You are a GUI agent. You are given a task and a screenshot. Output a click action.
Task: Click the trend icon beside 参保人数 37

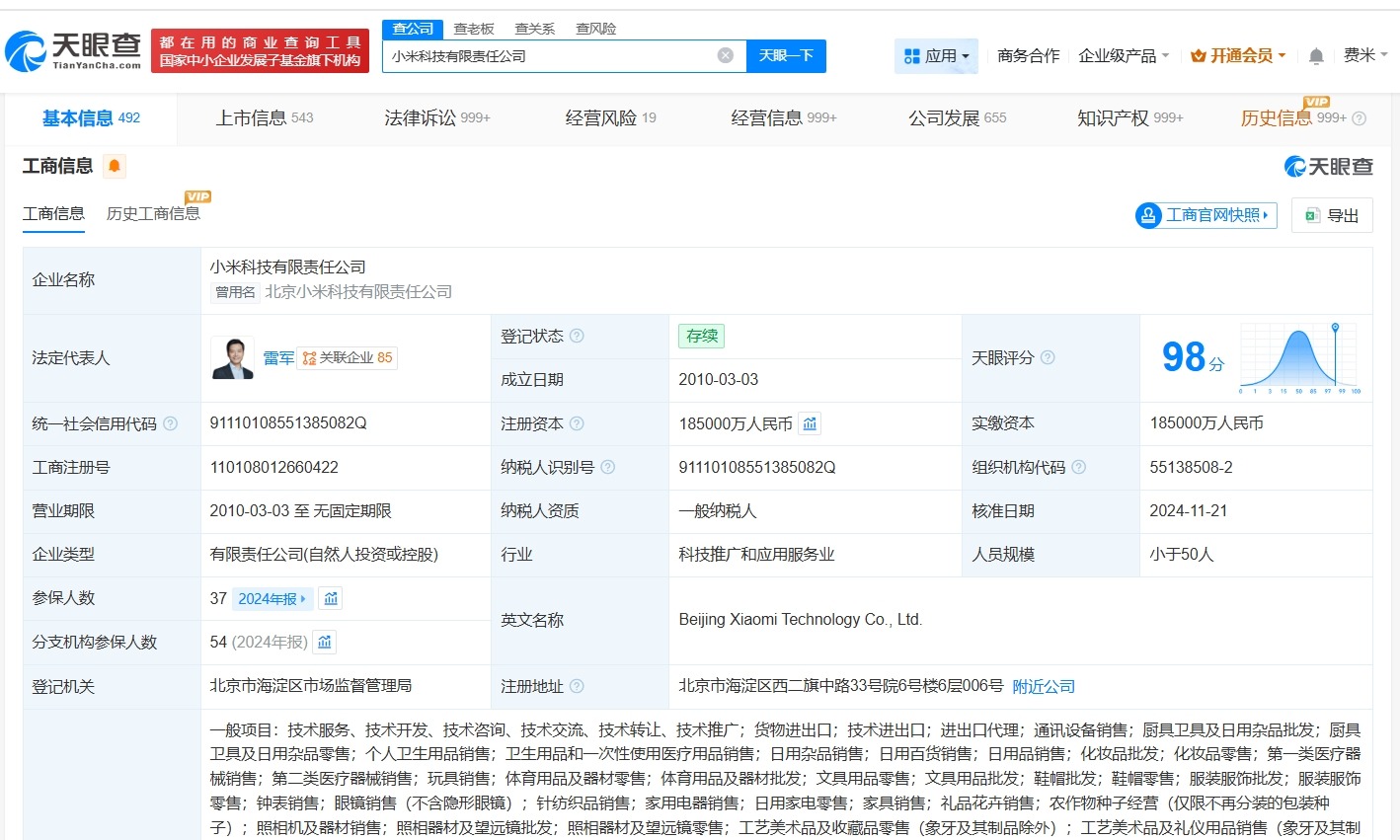pos(331,598)
